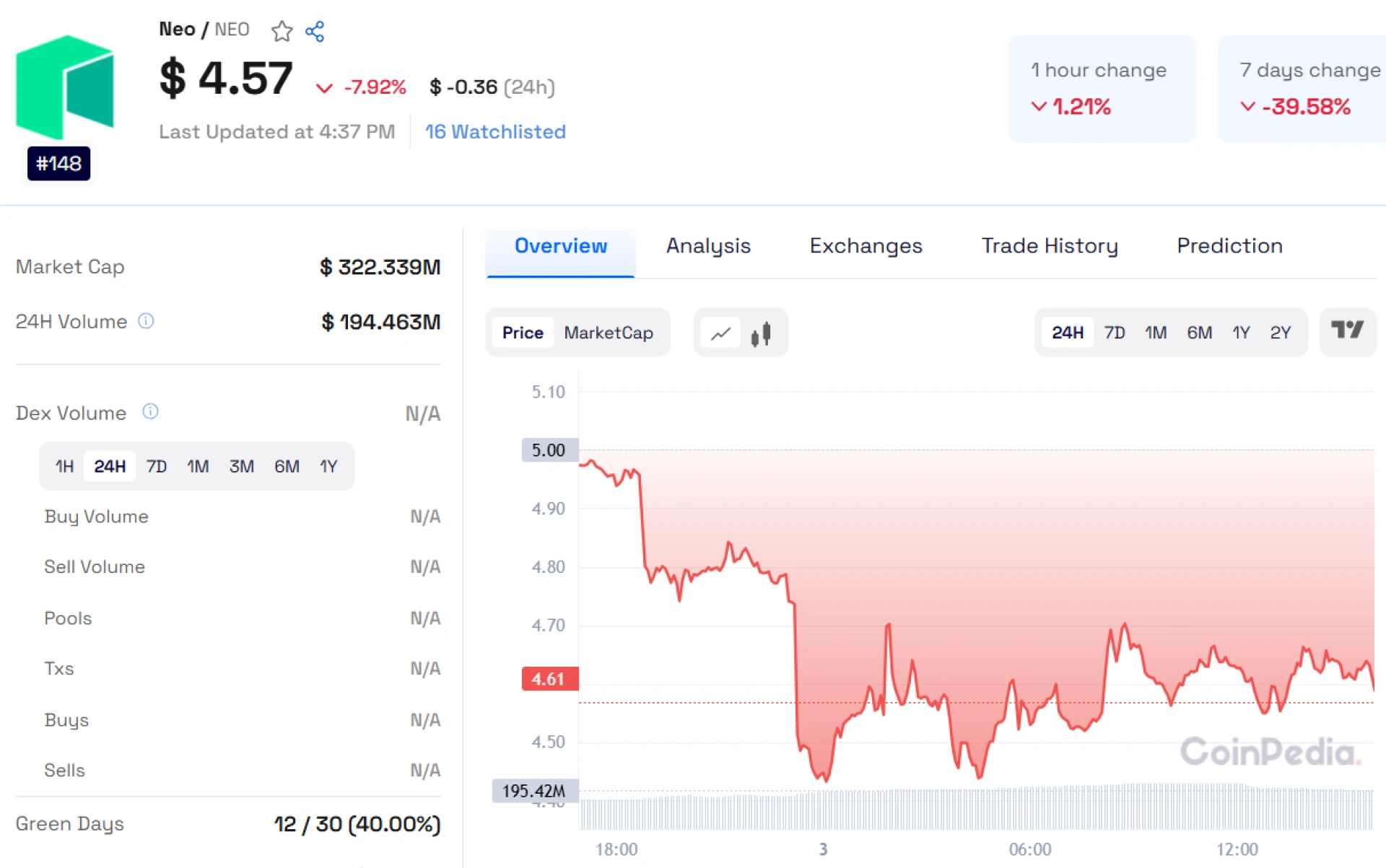This screenshot has height=868, width=1386.
Task: Open TradingView chart icon
Action: 1346,331
